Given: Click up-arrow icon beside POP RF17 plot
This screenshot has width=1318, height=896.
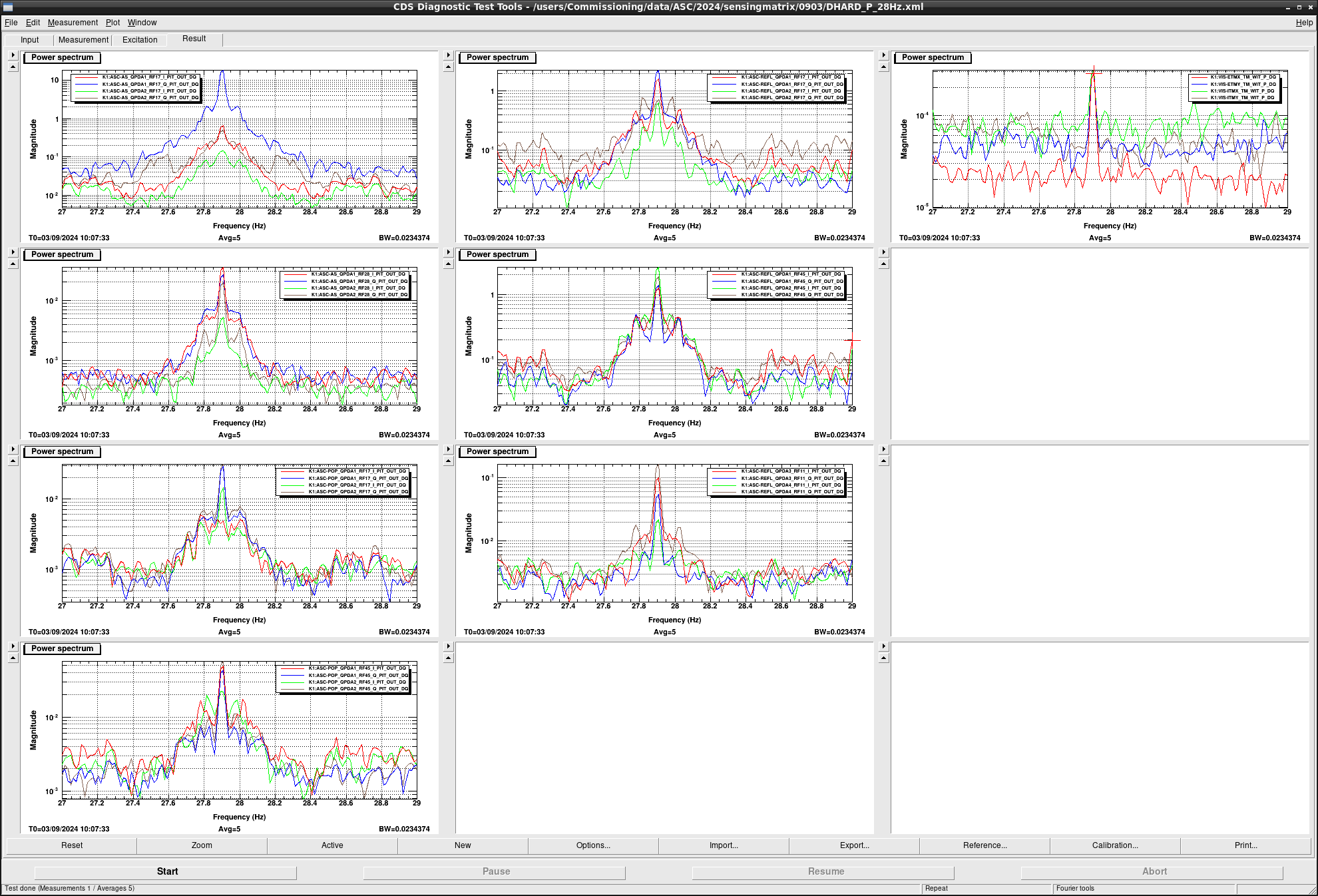Looking at the screenshot, I should 13,461.
